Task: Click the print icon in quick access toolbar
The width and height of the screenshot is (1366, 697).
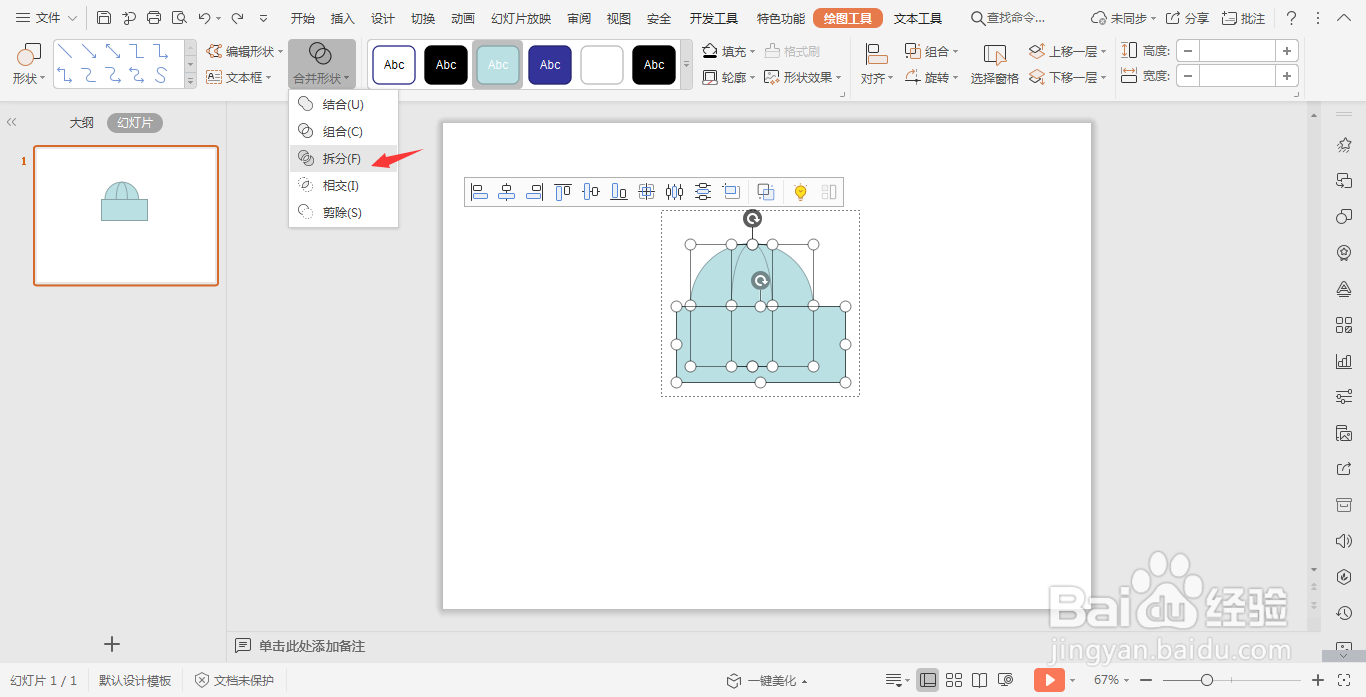Action: pos(154,18)
